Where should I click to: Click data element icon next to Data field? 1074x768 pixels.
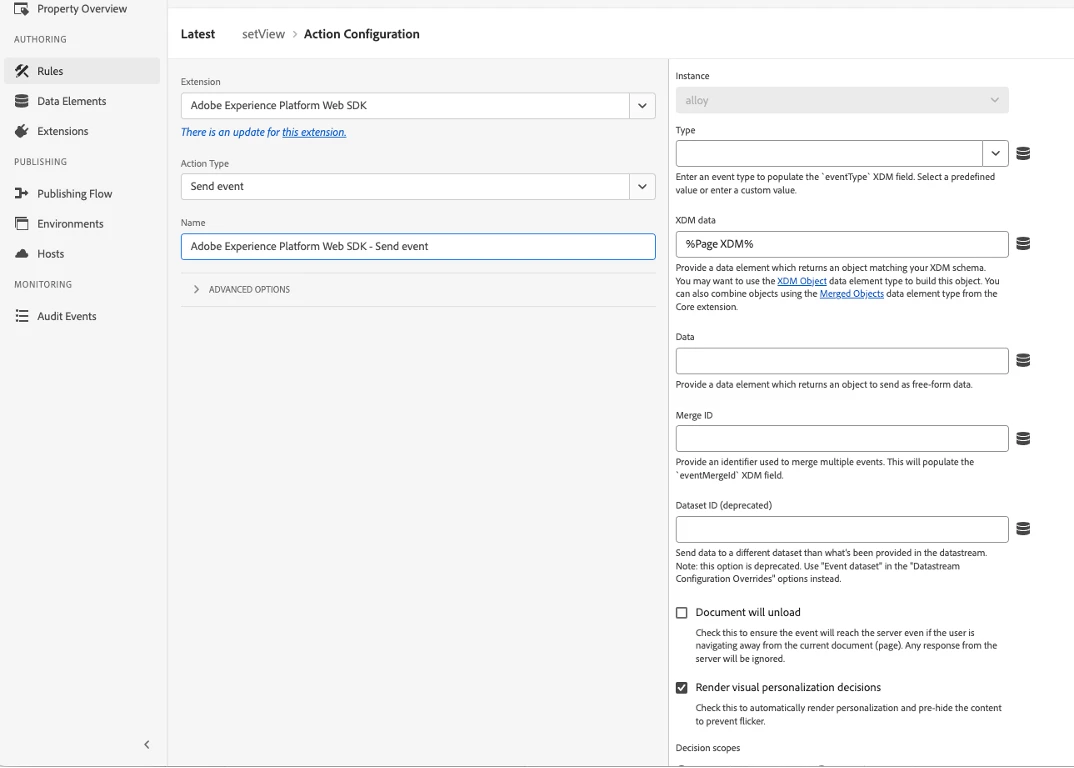(x=1023, y=360)
